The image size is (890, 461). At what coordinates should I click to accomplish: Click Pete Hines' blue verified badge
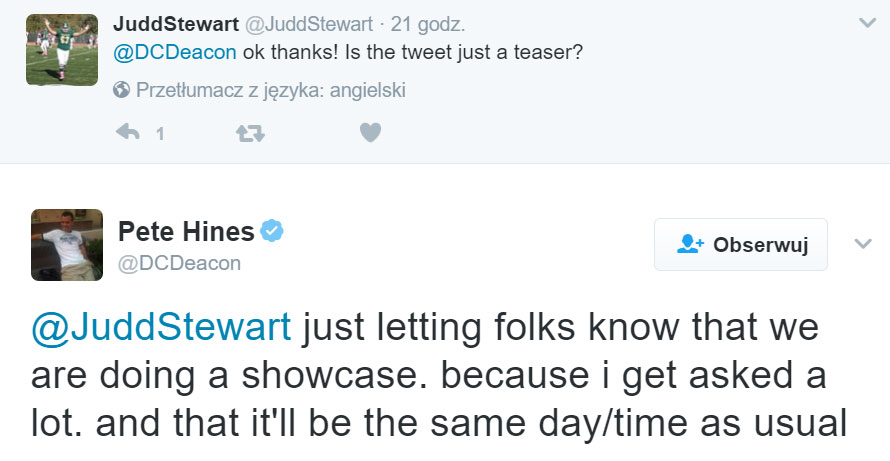click(272, 232)
